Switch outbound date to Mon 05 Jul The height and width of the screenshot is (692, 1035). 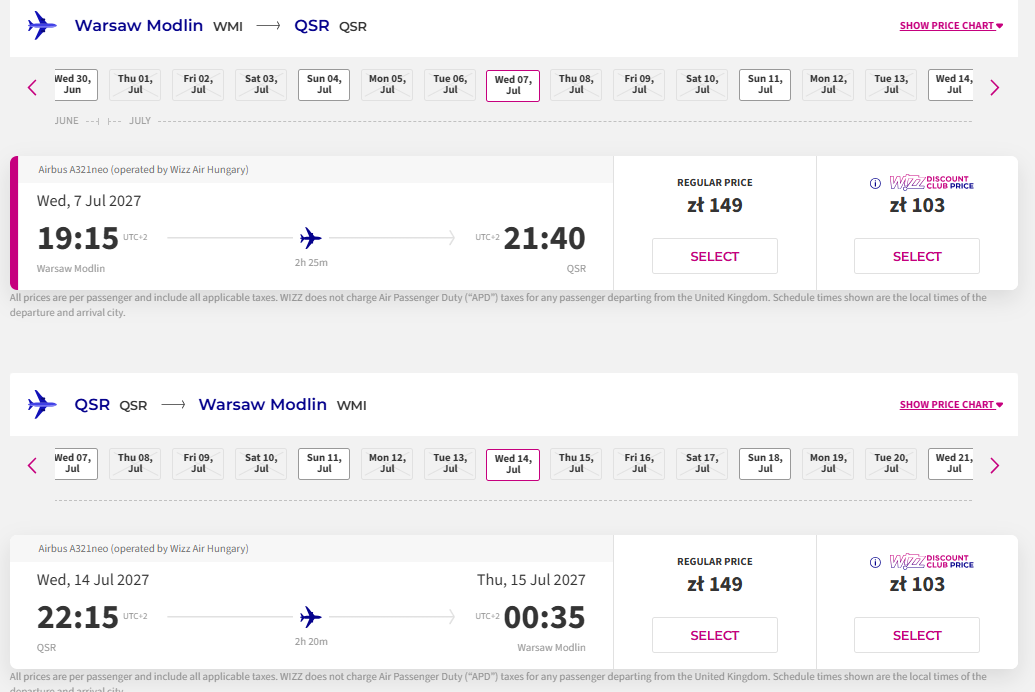pyautogui.click(x=387, y=85)
